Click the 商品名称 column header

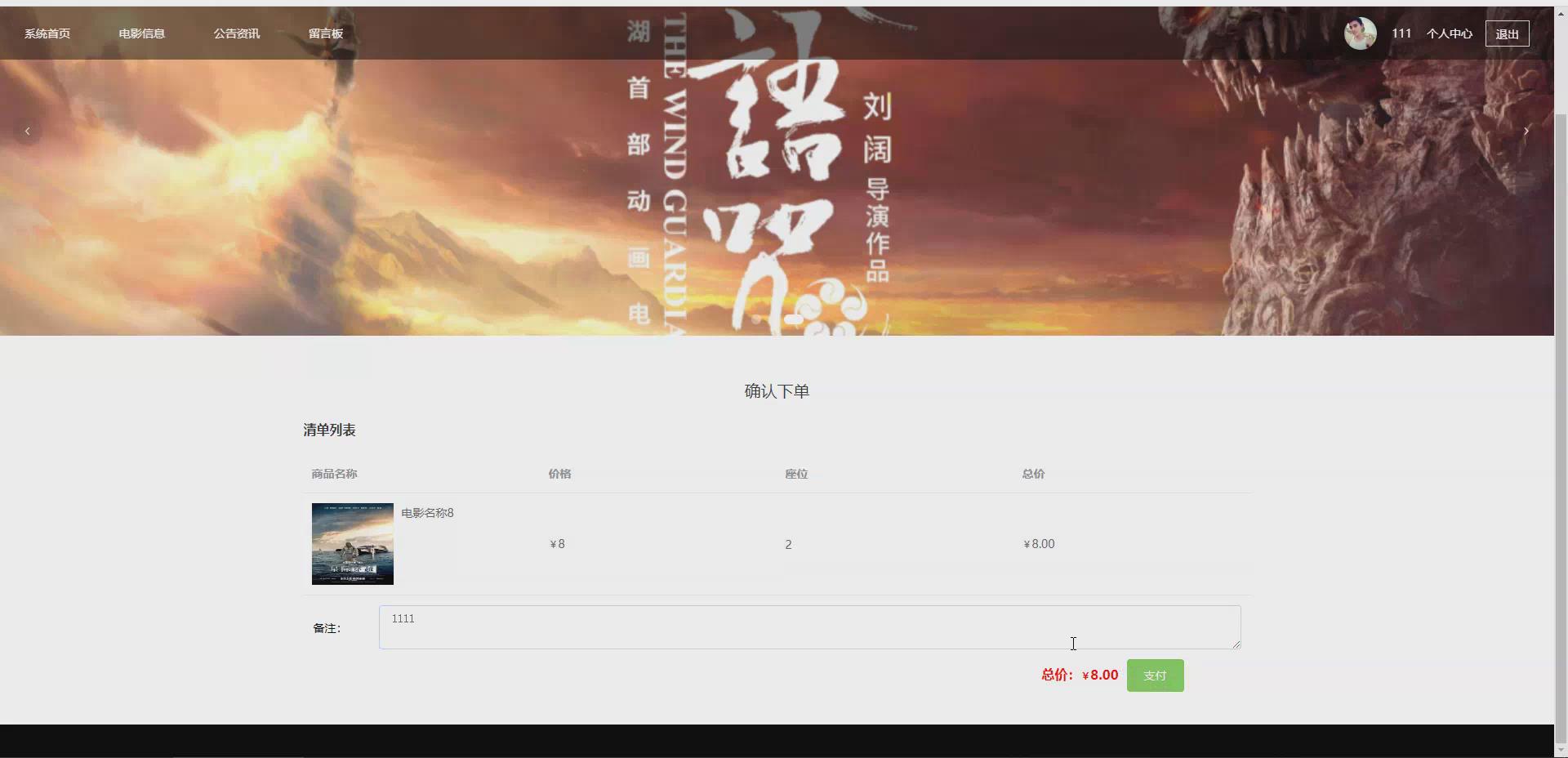coord(332,474)
